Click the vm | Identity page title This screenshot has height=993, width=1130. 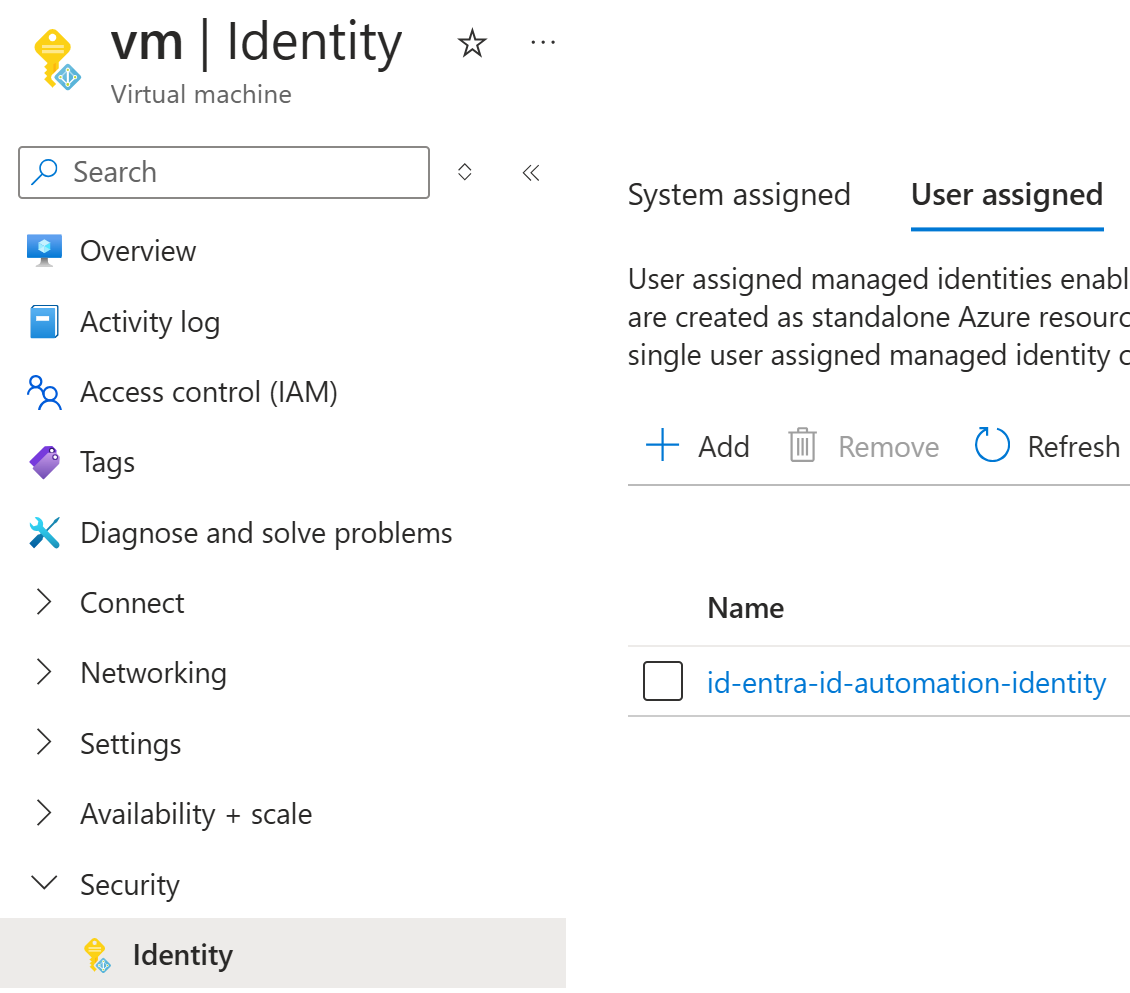pyautogui.click(x=256, y=43)
